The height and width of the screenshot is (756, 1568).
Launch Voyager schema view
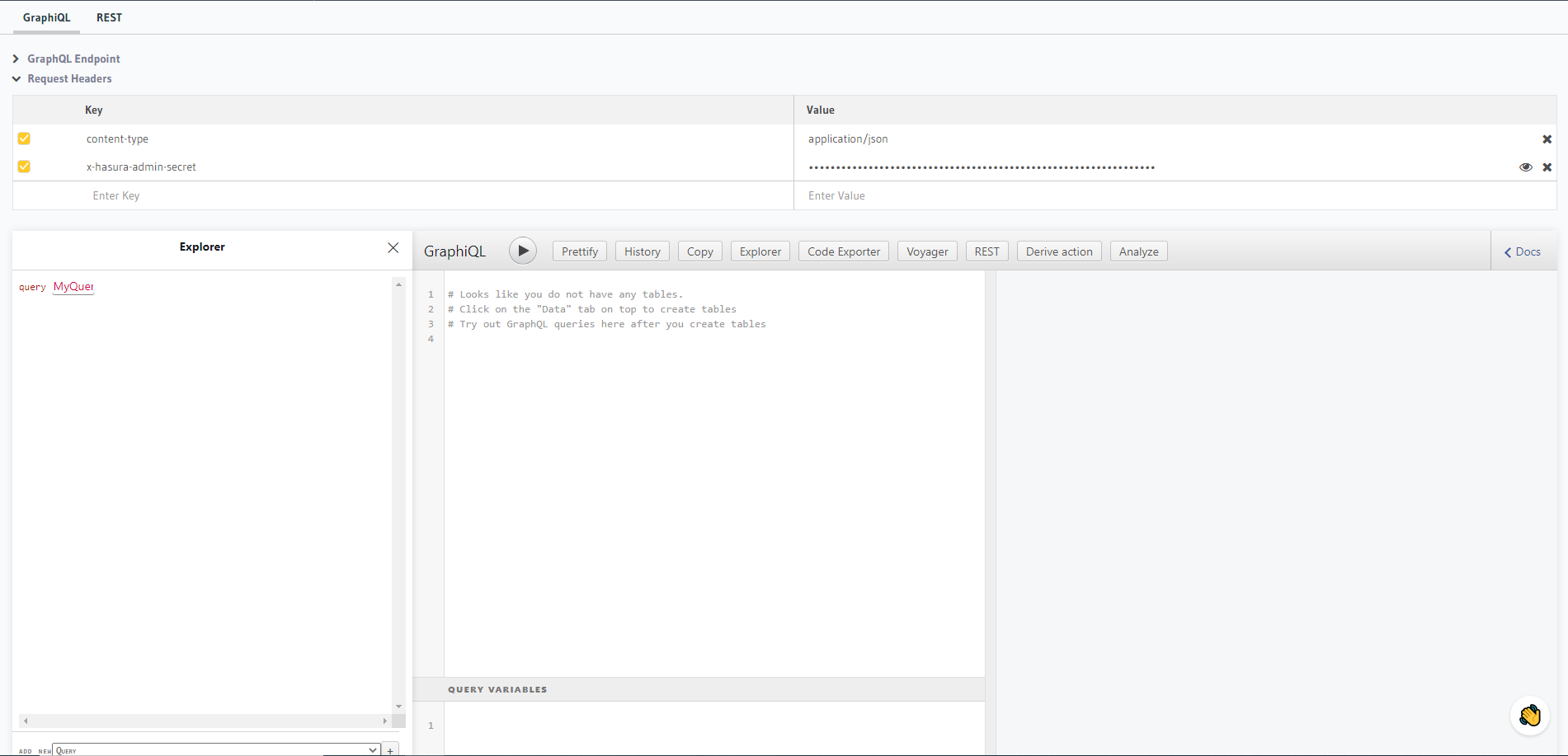pos(927,251)
